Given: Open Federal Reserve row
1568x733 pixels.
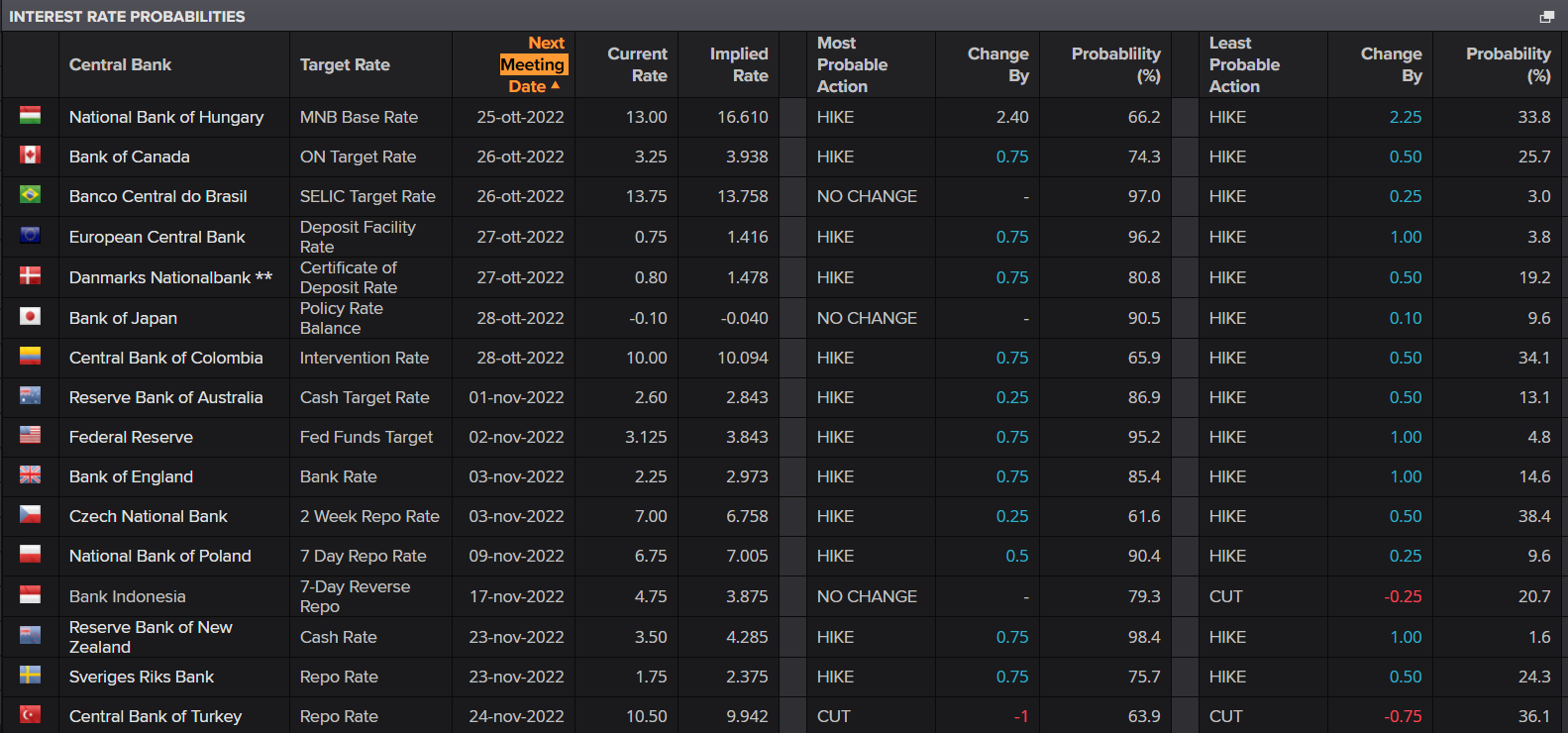Looking at the screenshot, I should (784, 437).
